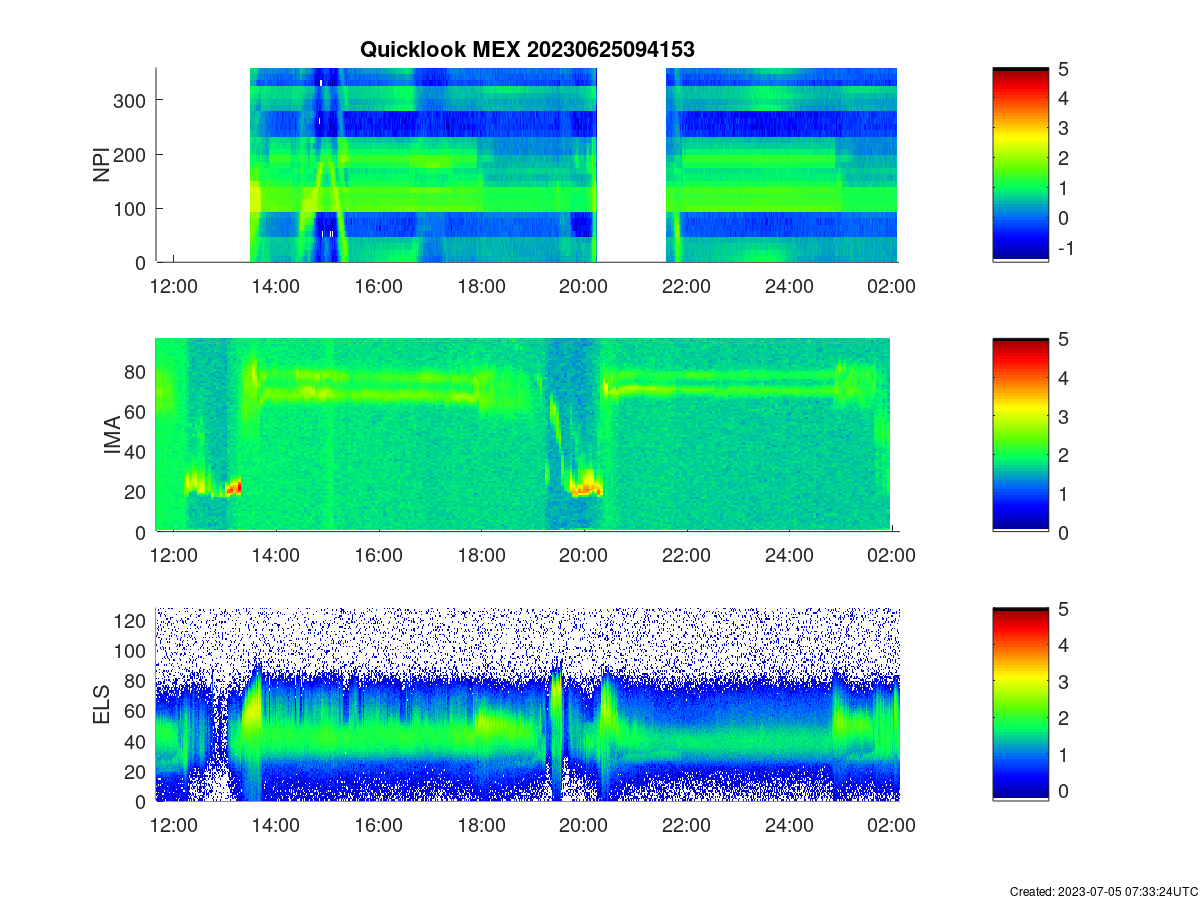Click the 12:00 tick under IMA plot

(173, 556)
